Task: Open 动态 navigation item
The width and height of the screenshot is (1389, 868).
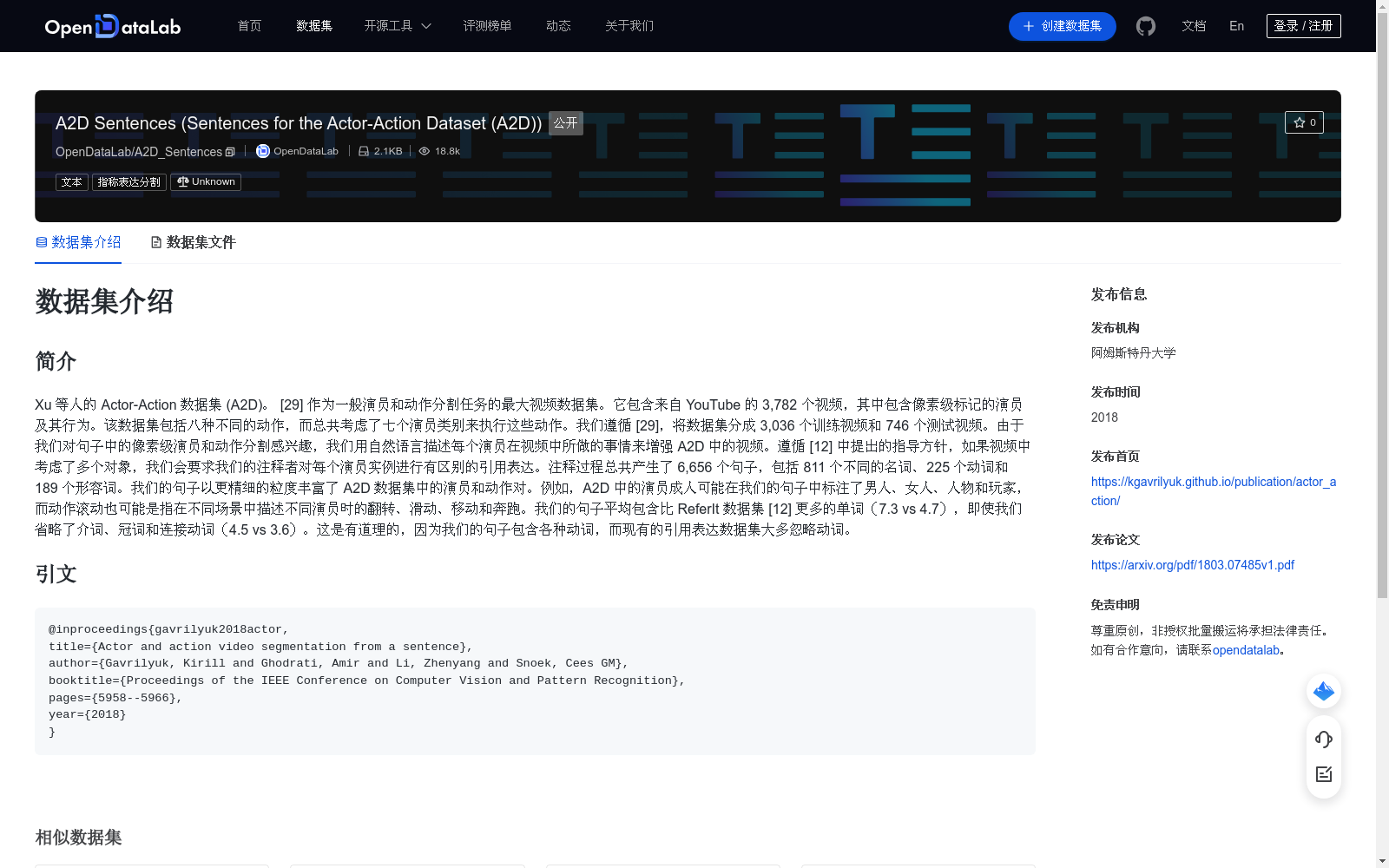Action: click(558, 26)
